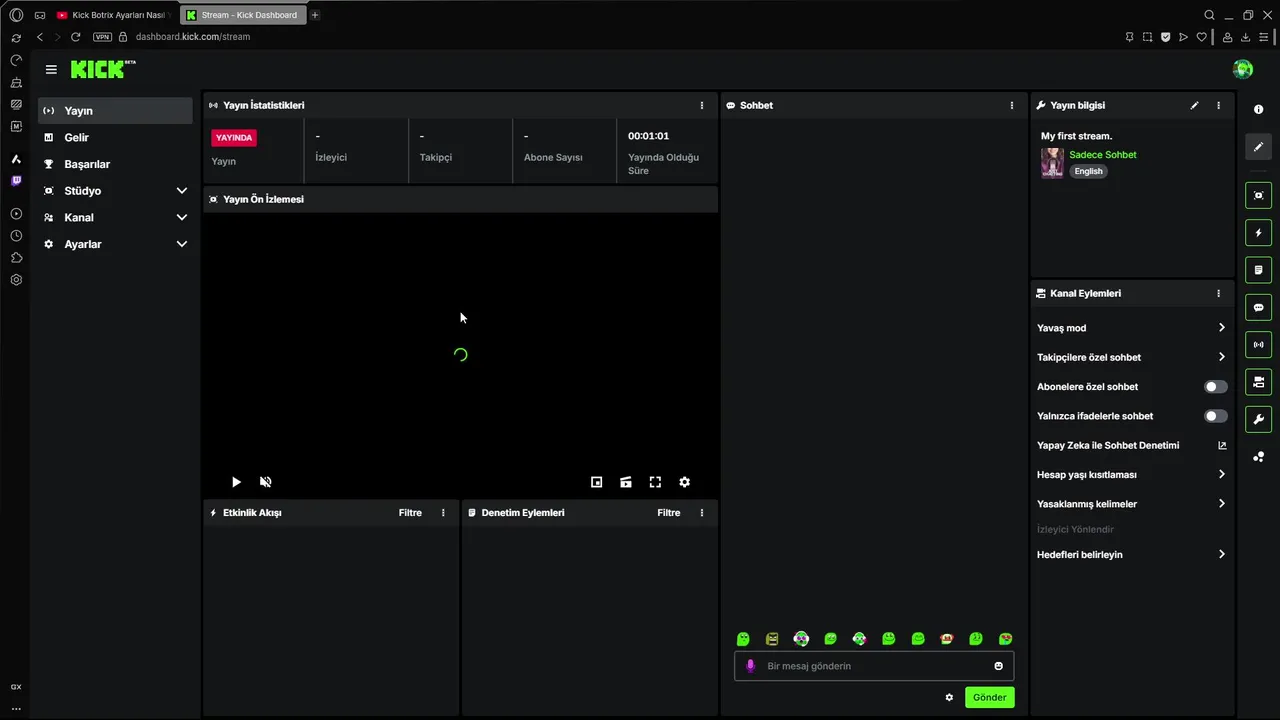1280x720 pixels.
Task: Open Takipçilere özel sohbet options
Action: pos(1131,357)
